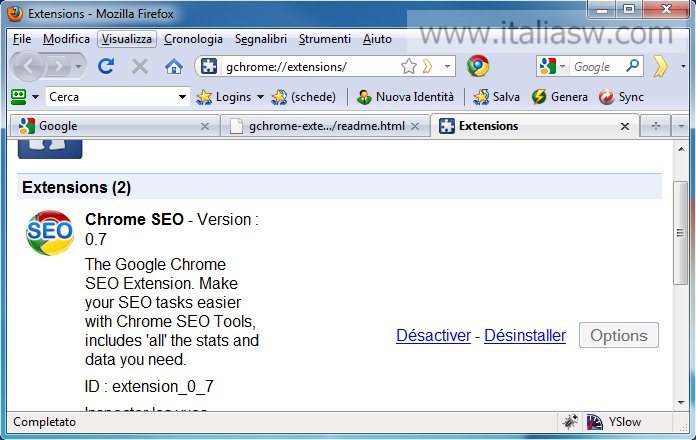Image resolution: width=696 pixels, height=440 pixels.
Task: Click the Options button for Chrome SEO
Action: pos(619,336)
